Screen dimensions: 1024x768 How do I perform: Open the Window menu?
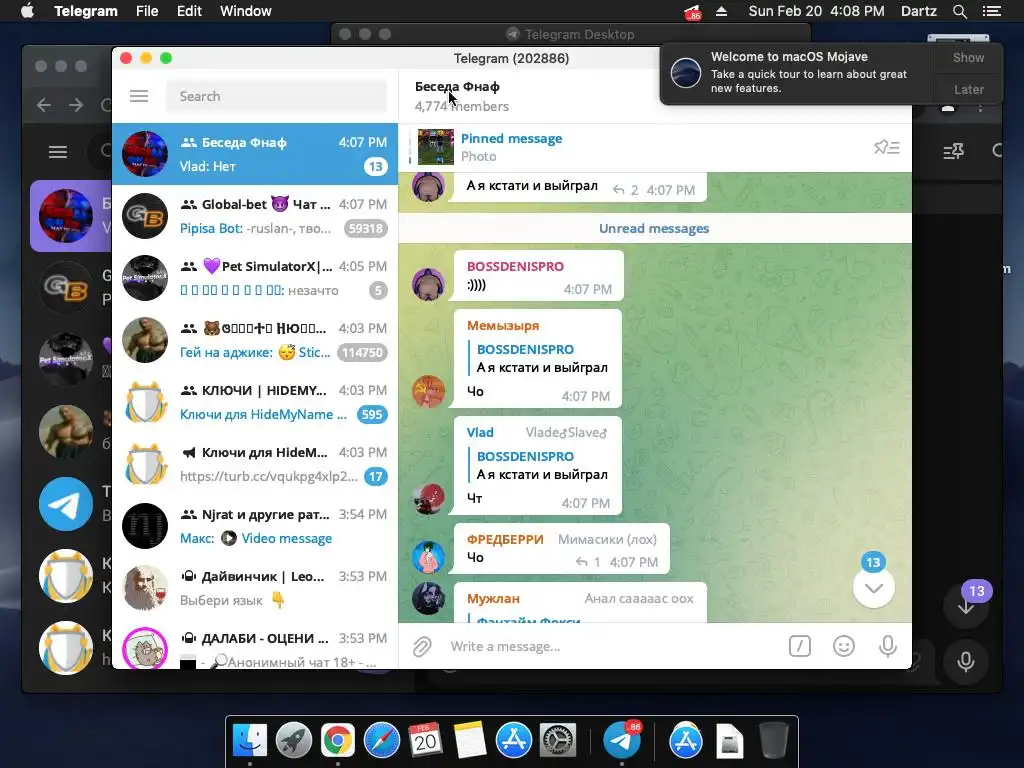pyautogui.click(x=246, y=11)
